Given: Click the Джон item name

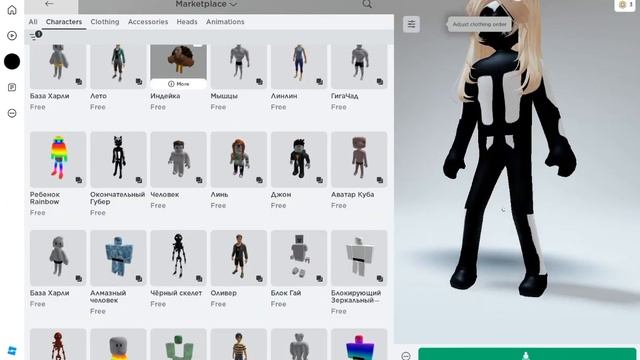Looking at the screenshot, I should point(281,195).
